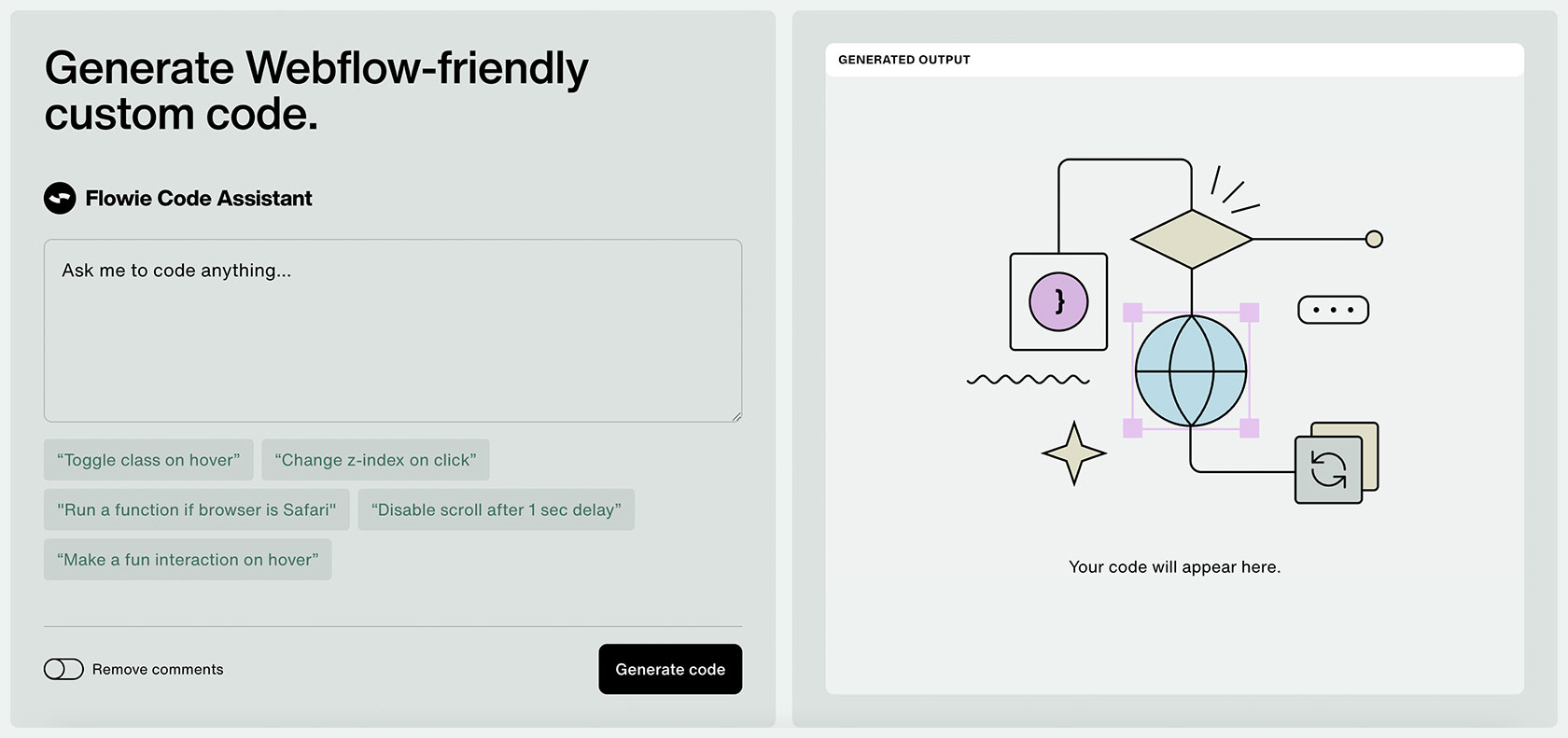1568x738 pixels.
Task: Click the diamond decision shape in the flowchart
Action: [1191, 238]
